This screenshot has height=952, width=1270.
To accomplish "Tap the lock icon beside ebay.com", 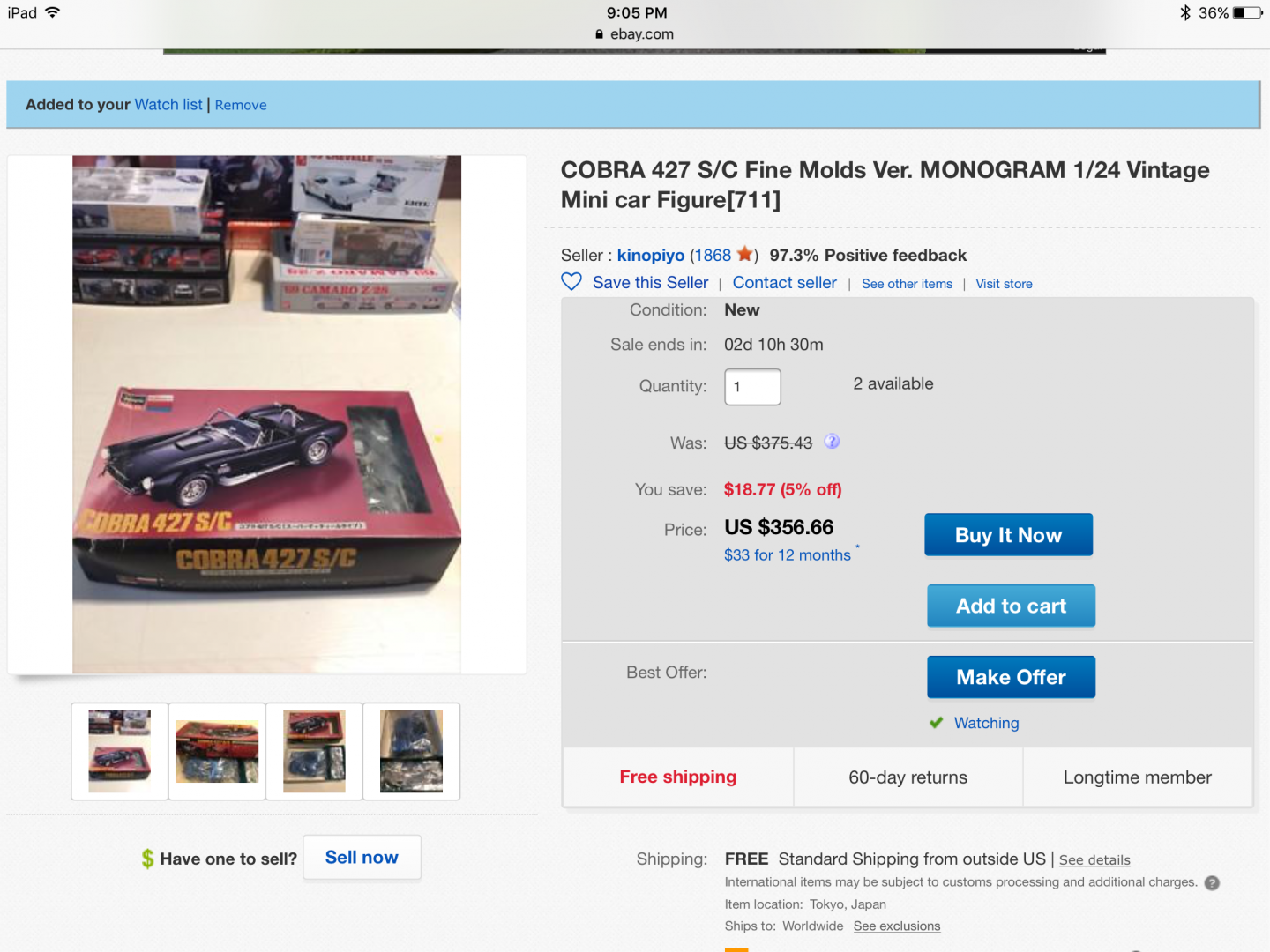I will (x=600, y=34).
